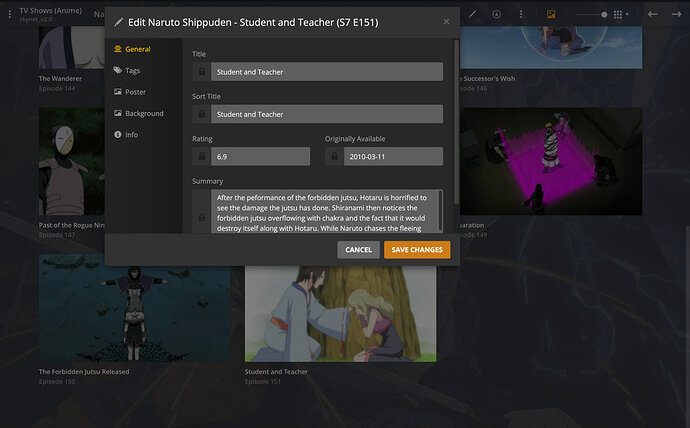Click the Poster picture icon

[x=117, y=91]
